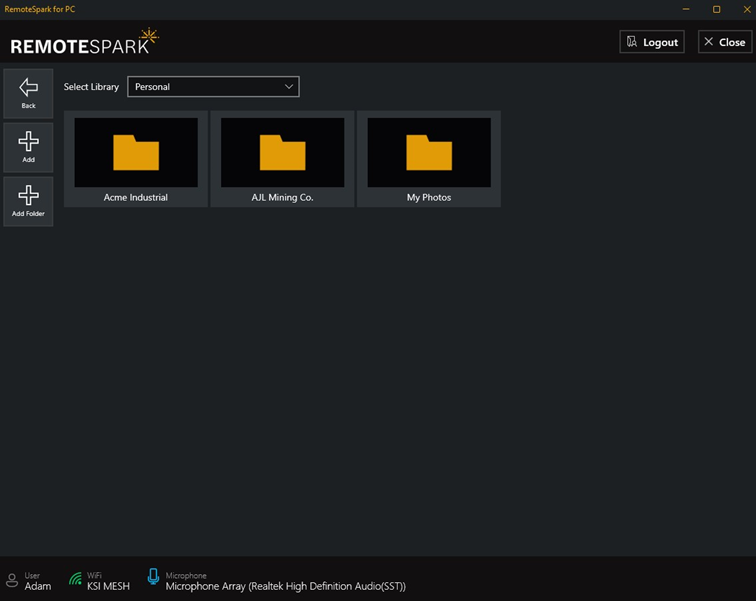Create a new folder with Add Folder
The image size is (756, 601).
tap(28, 201)
